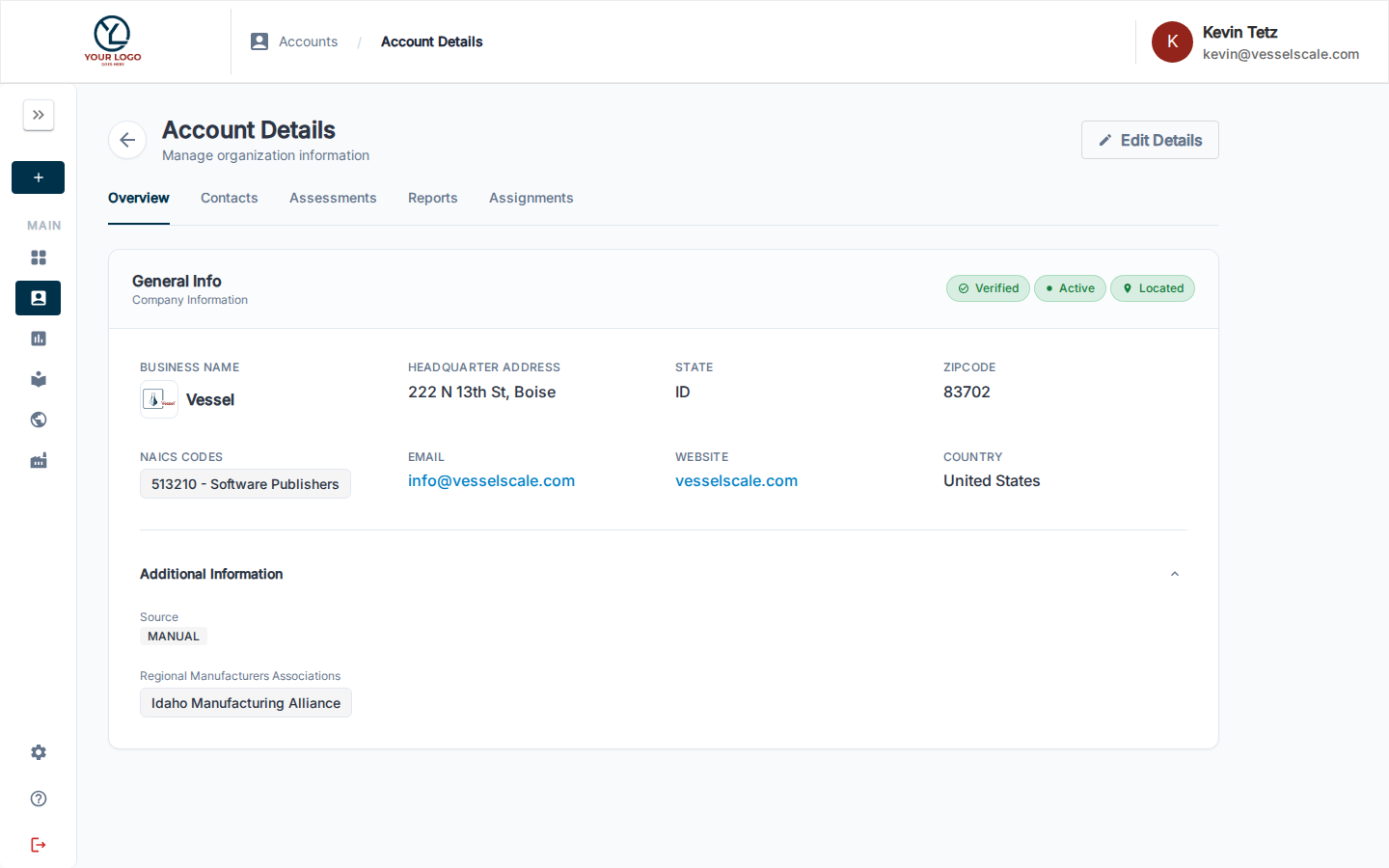Click the user avatar K
The height and width of the screenshot is (868, 1389).
[1172, 41]
